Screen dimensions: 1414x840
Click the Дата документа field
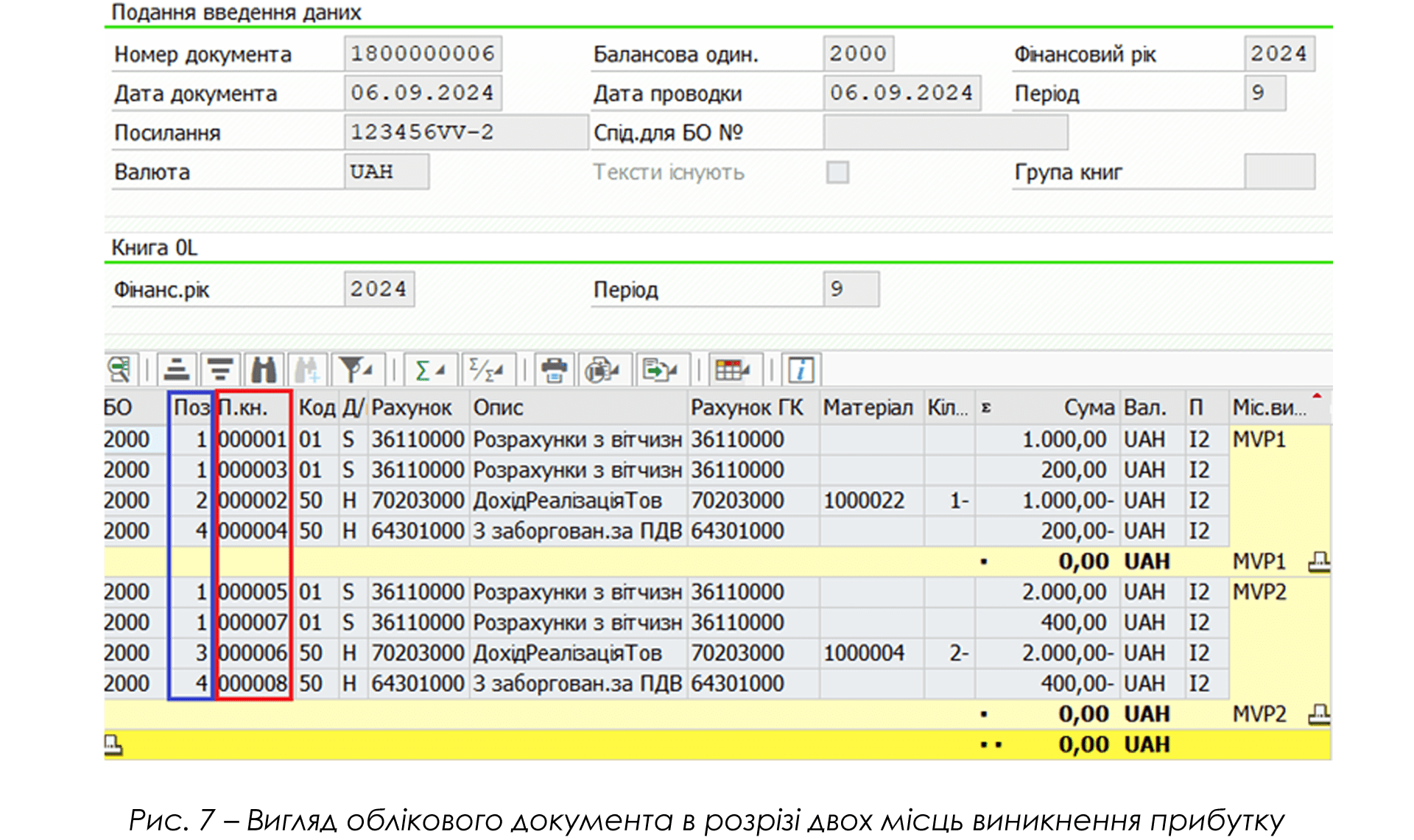(423, 93)
